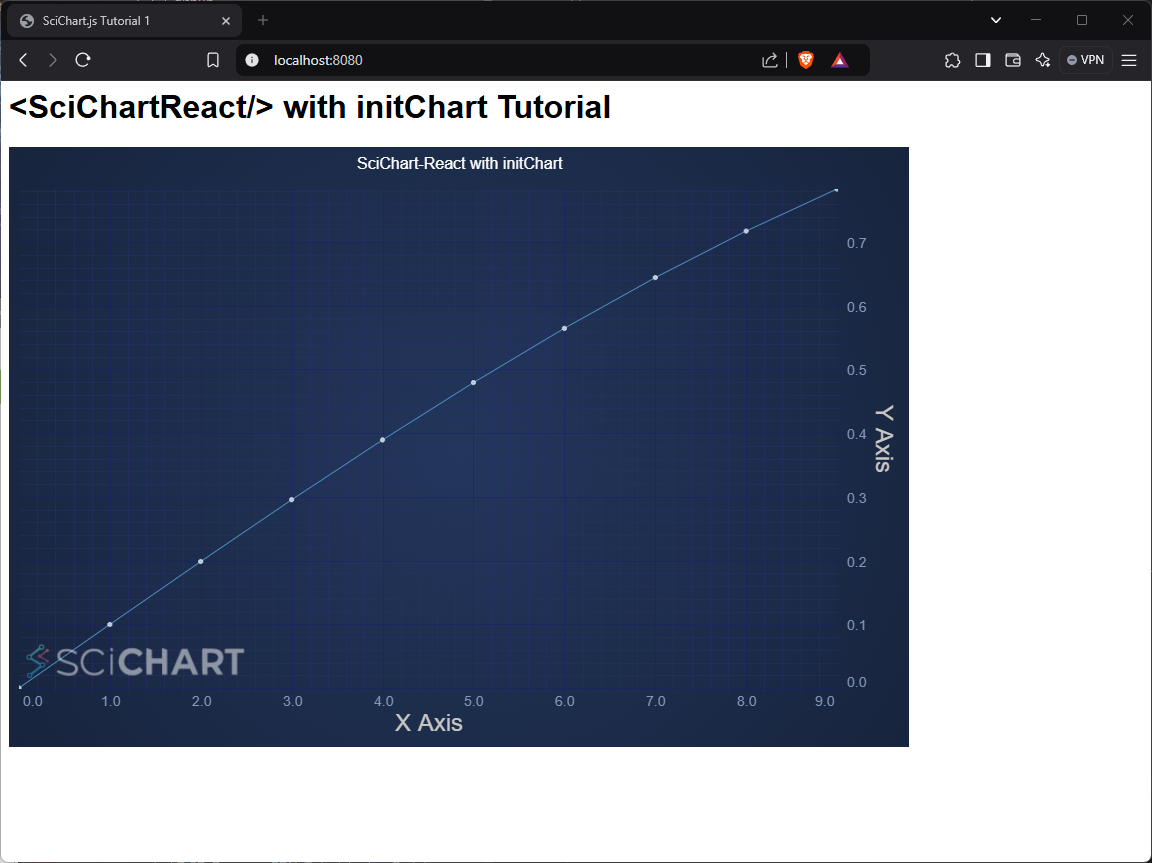1152x863 pixels.
Task: Close the SciChart.js Tutorial 1 tab
Action: 226,20
